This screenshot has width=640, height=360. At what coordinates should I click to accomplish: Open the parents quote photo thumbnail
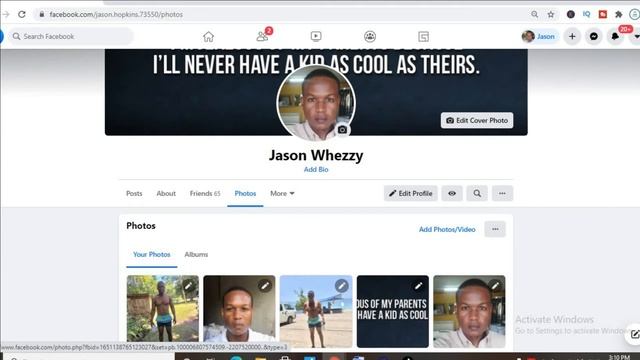click(393, 310)
